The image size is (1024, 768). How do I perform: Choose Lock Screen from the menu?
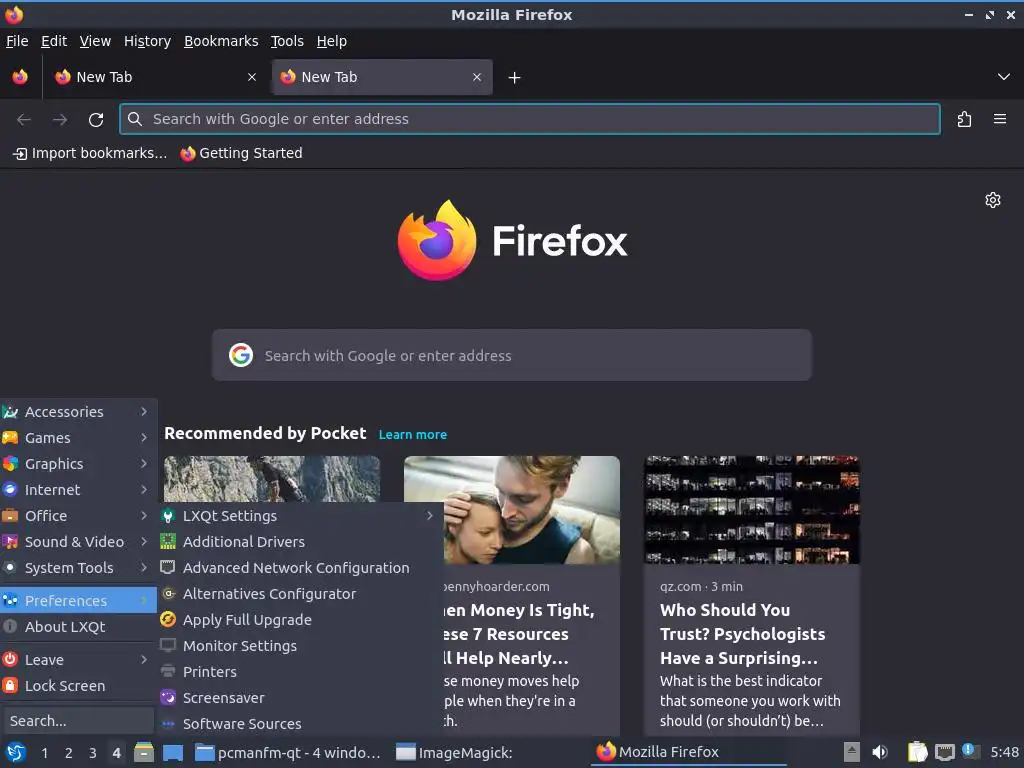coord(78,686)
